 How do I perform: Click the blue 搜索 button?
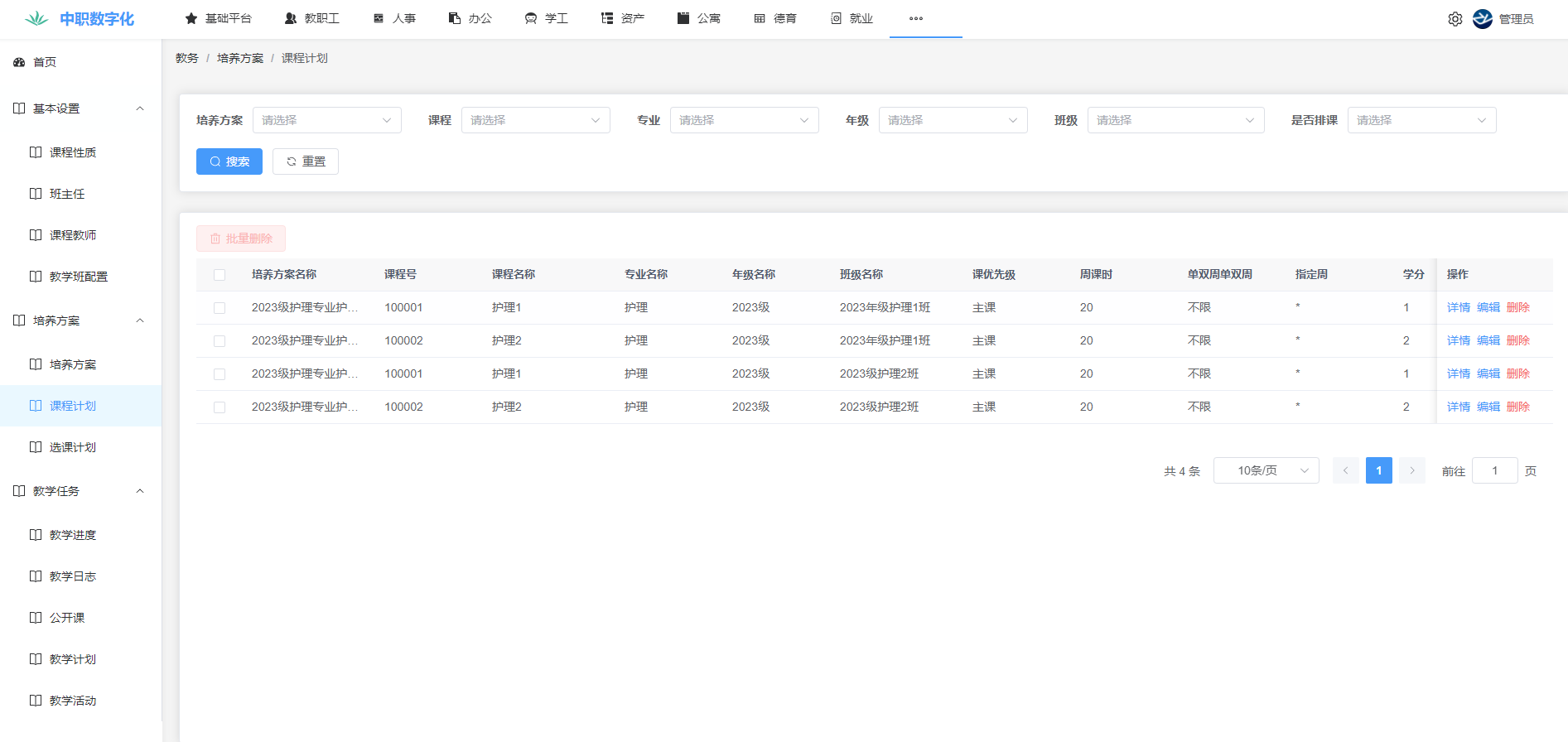229,161
